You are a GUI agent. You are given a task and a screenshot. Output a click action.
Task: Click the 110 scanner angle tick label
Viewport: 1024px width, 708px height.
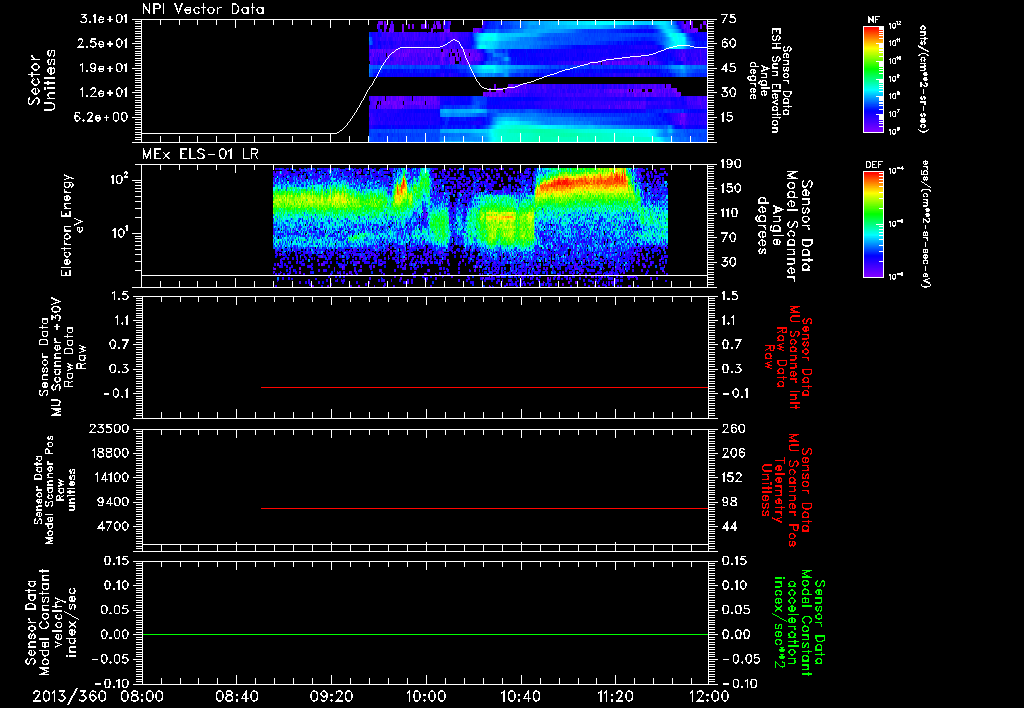point(731,213)
